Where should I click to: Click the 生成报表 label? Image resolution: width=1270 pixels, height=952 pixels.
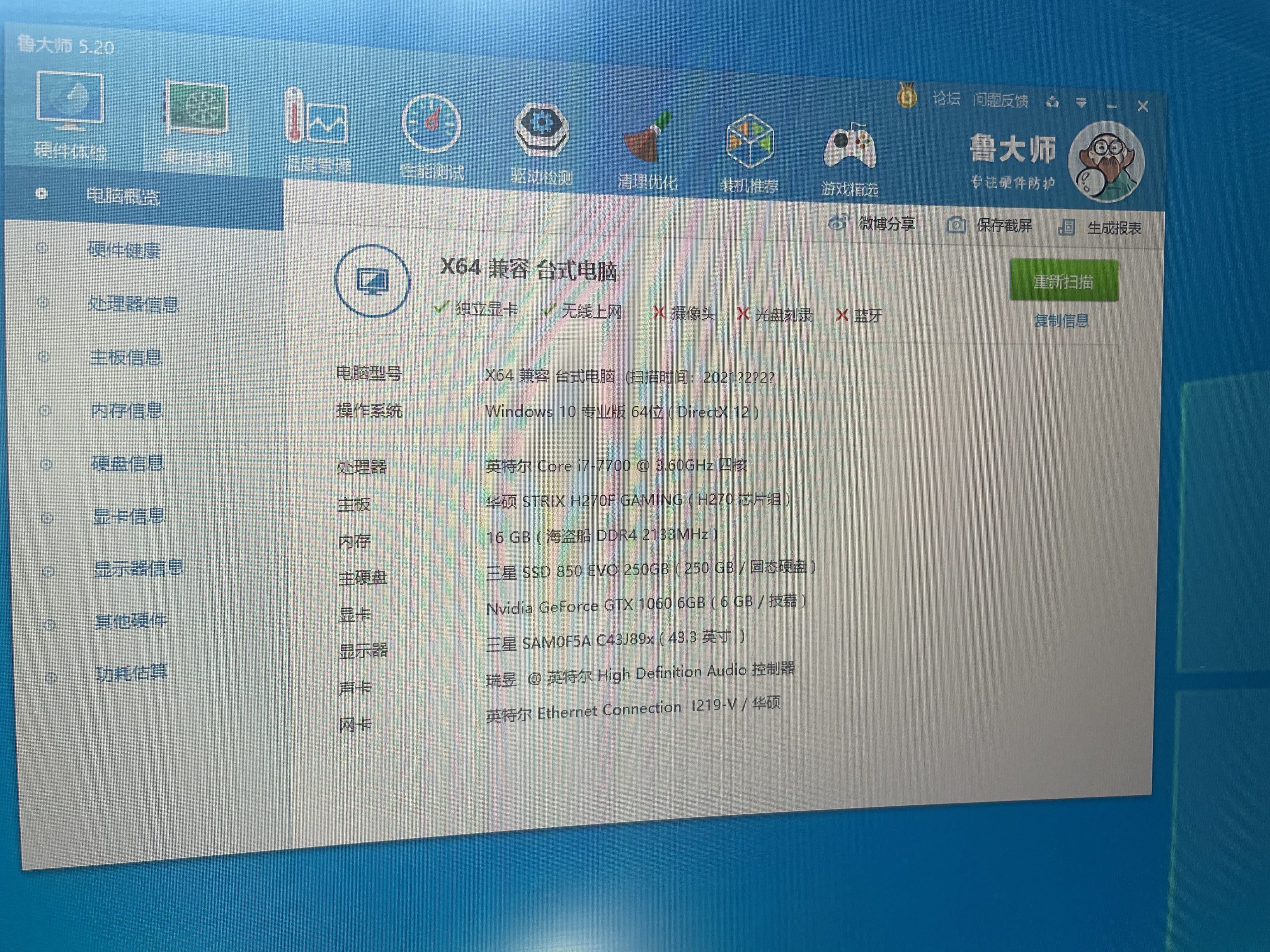pyautogui.click(x=1114, y=229)
